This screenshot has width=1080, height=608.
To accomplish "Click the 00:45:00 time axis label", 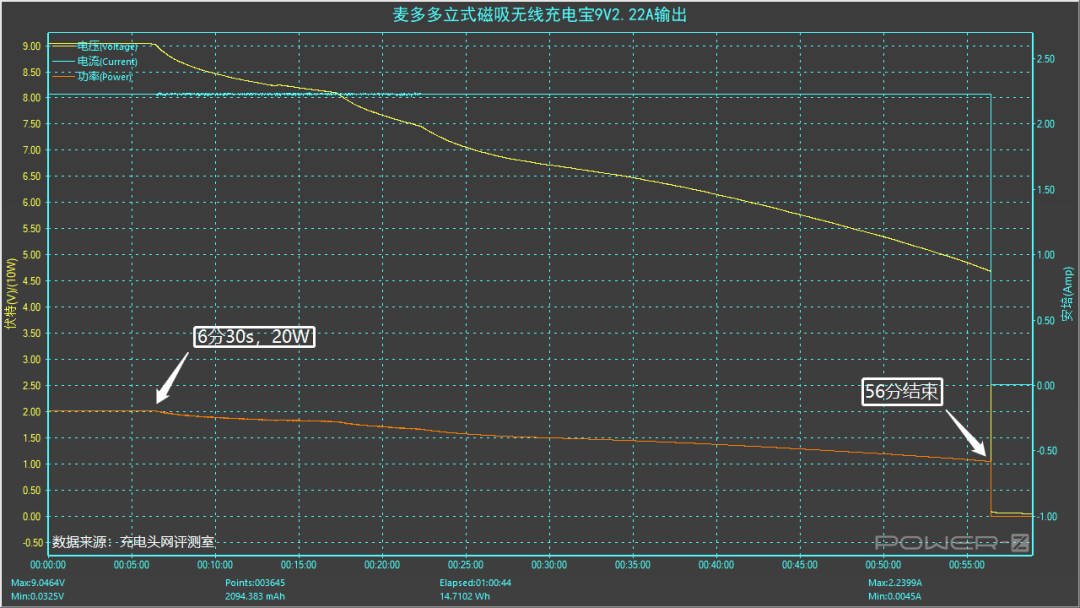I will 800,565.
